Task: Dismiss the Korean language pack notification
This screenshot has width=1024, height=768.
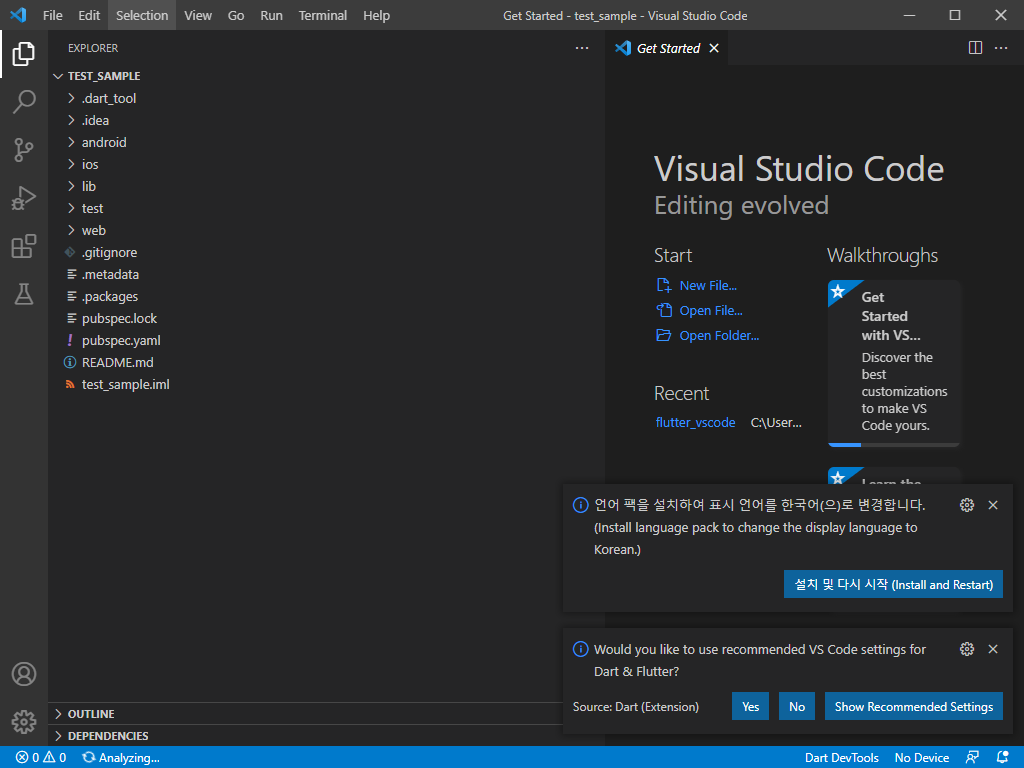Action: point(993,505)
